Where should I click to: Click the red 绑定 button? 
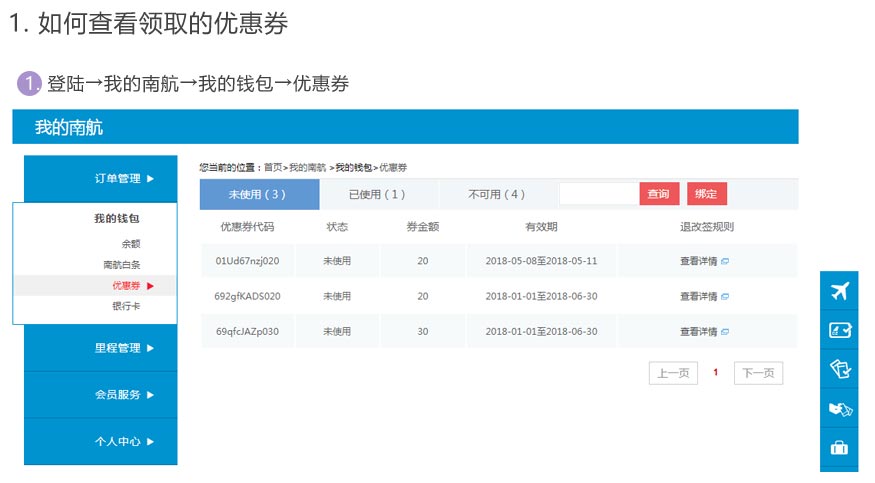click(x=706, y=194)
